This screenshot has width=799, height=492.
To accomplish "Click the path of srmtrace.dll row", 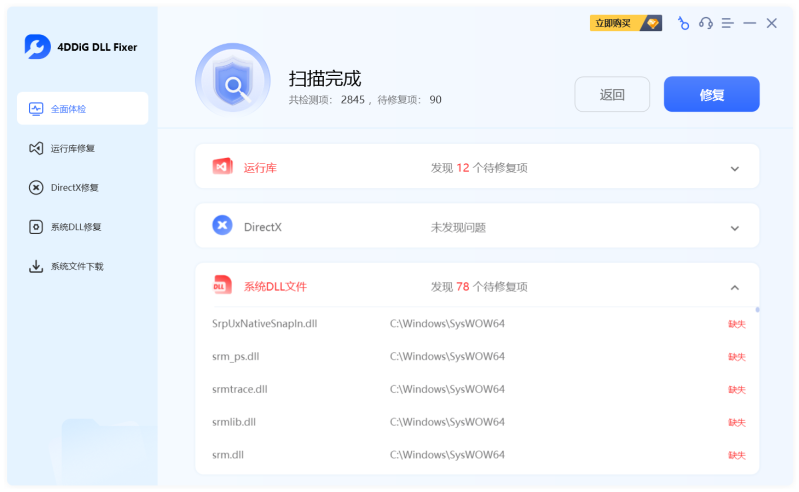I will point(447,389).
